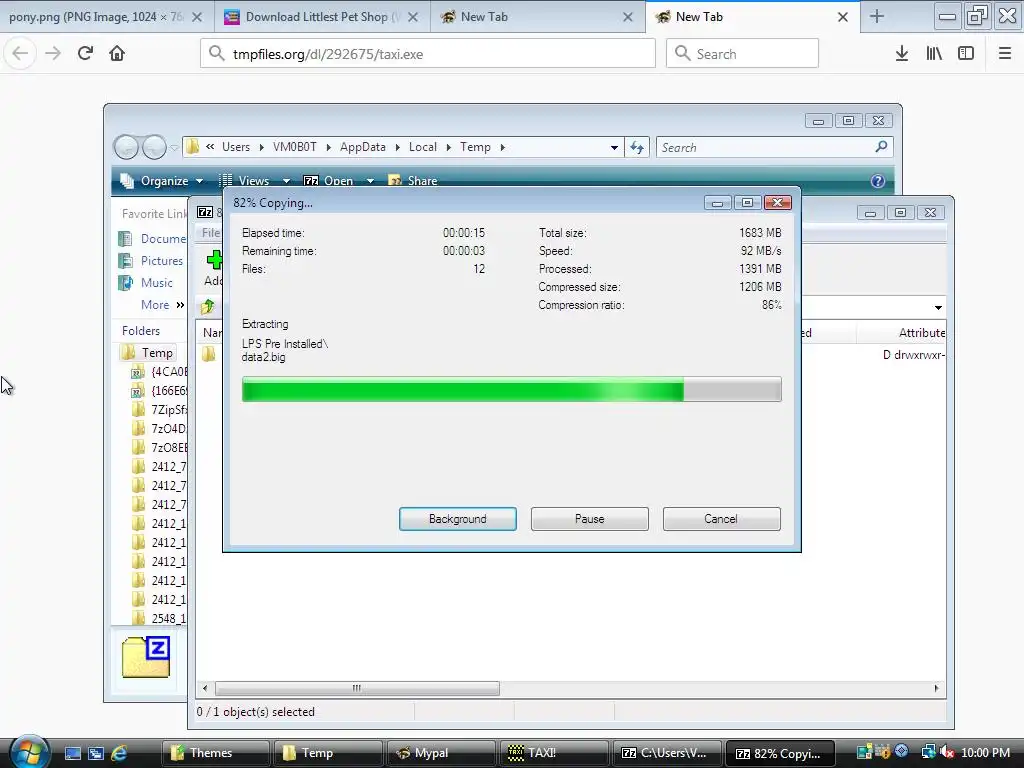This screenshot has height=768, width=1024.
Task: Open browser downloads arrow
Action: [902, 54]
